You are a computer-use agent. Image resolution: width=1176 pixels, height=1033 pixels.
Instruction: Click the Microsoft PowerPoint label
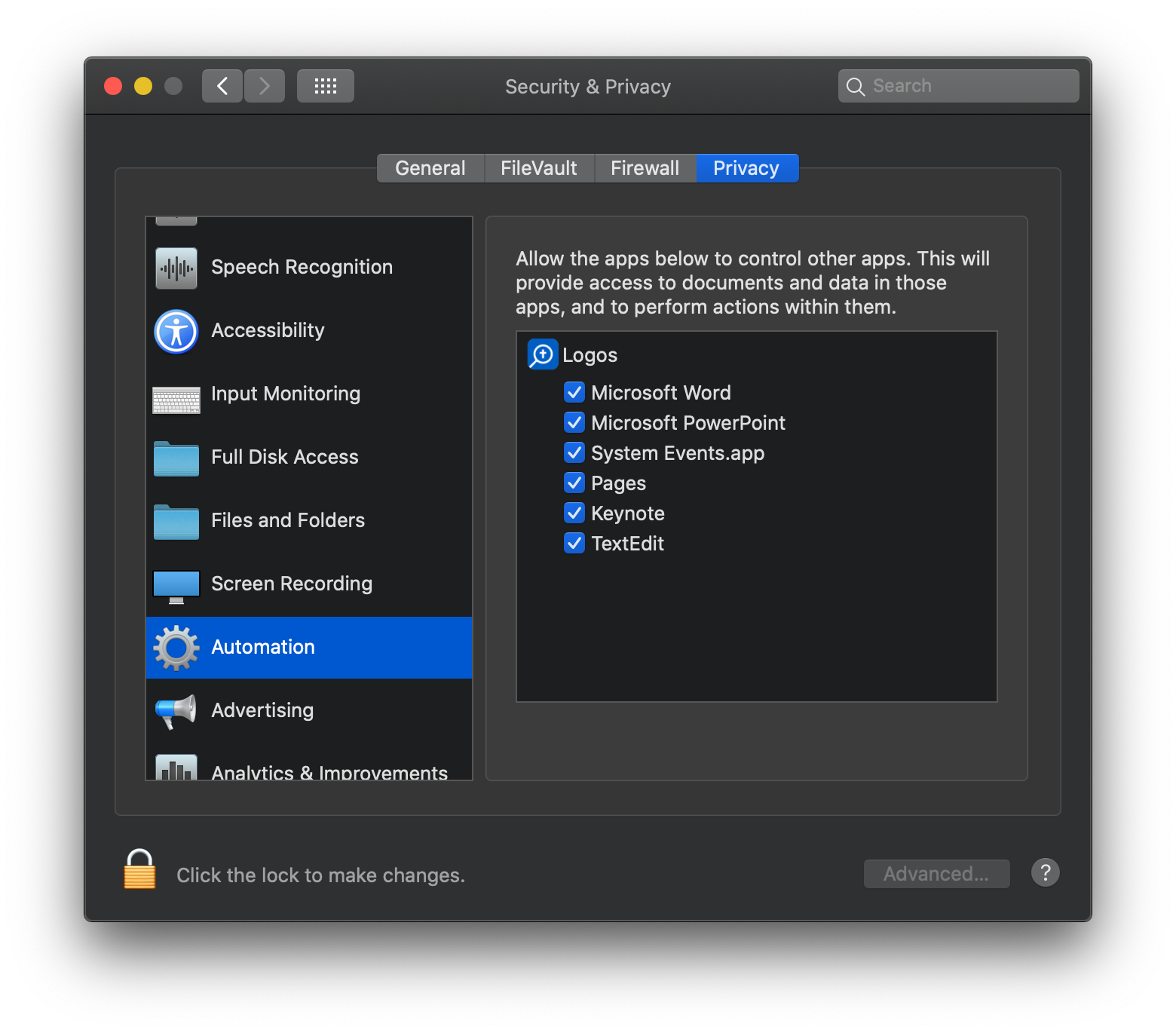[x=688, y=423]
